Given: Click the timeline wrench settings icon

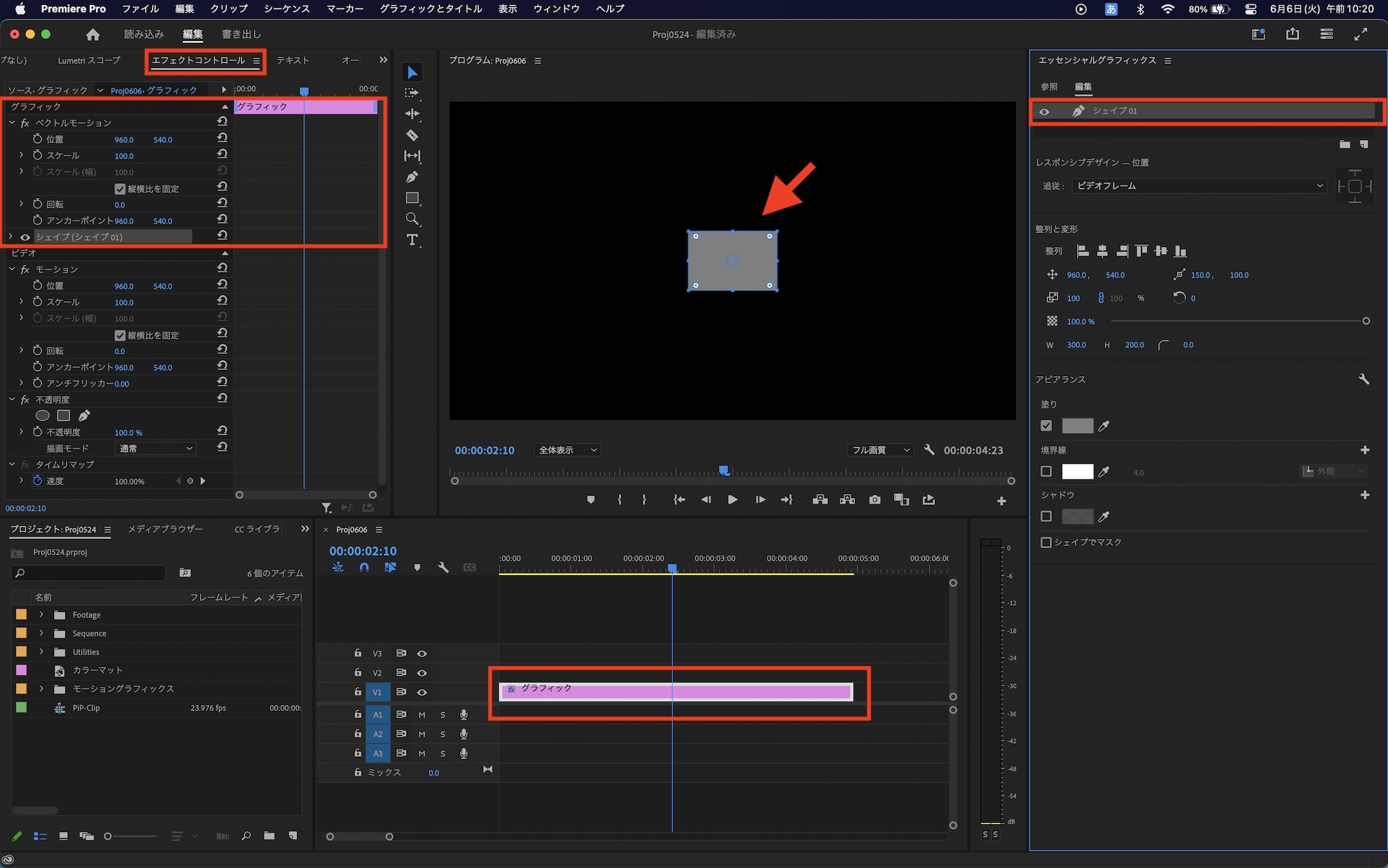Looking at the screenshot, I should (443, 568).
